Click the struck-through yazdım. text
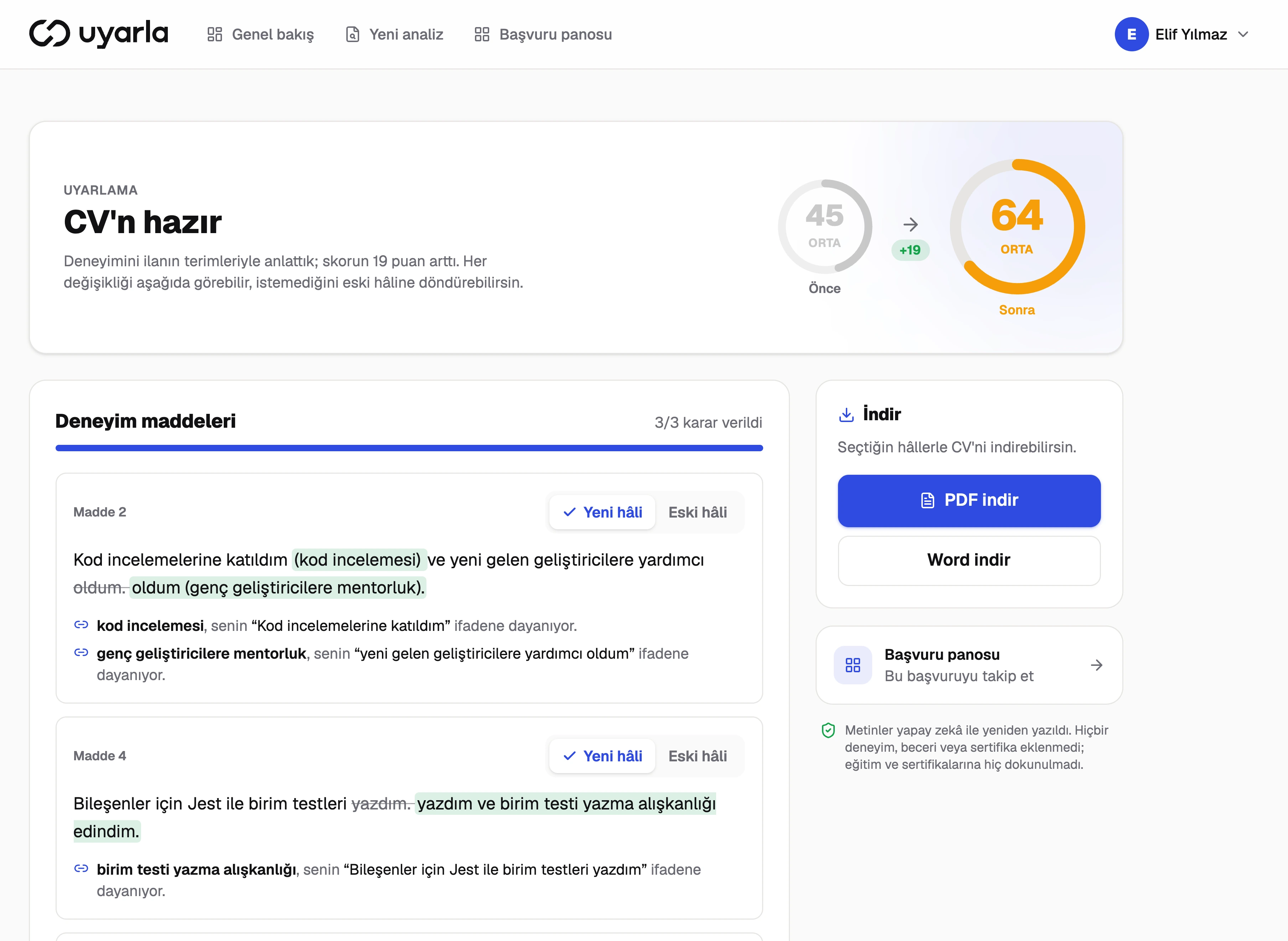 tap(381, 803)
